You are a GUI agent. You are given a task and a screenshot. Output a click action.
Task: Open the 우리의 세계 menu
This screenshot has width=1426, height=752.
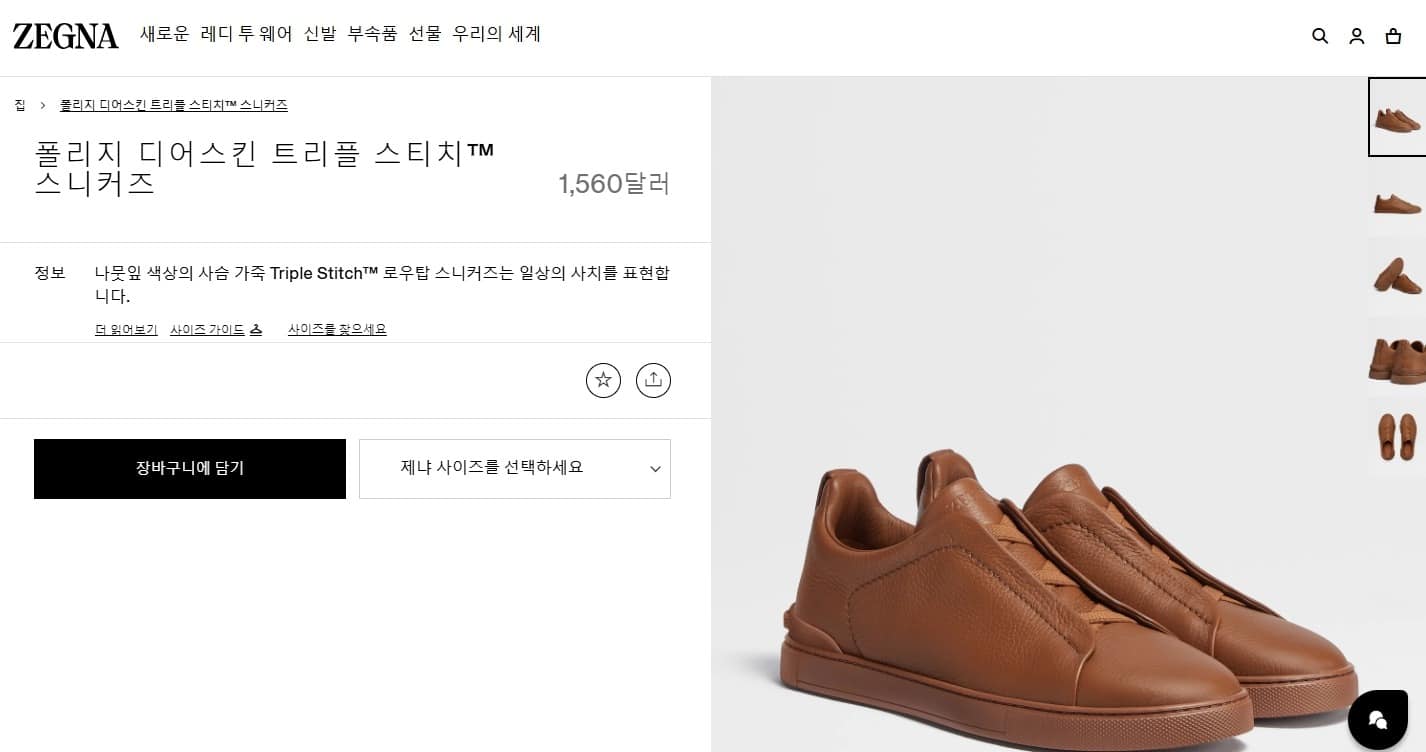point(496,34)
